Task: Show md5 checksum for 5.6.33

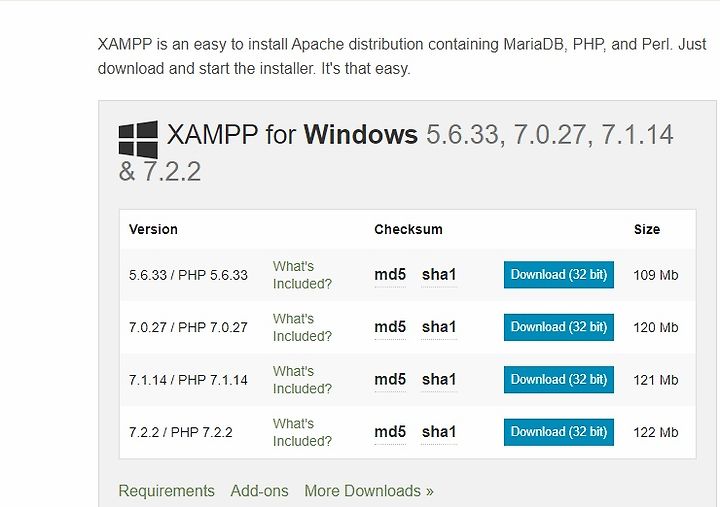Action: pyautogui.click(x=390, y=275)
